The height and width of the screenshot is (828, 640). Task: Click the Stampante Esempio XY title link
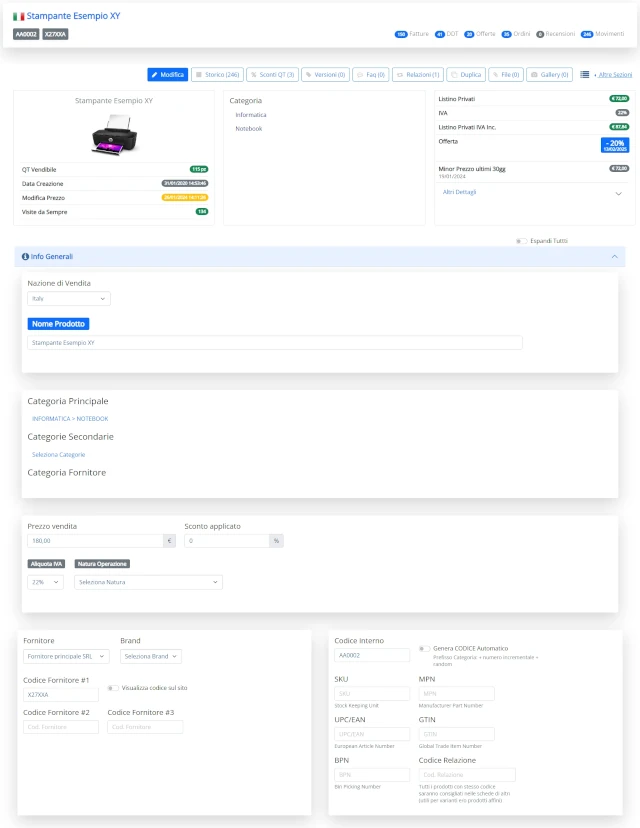click(x=73, y=16)
